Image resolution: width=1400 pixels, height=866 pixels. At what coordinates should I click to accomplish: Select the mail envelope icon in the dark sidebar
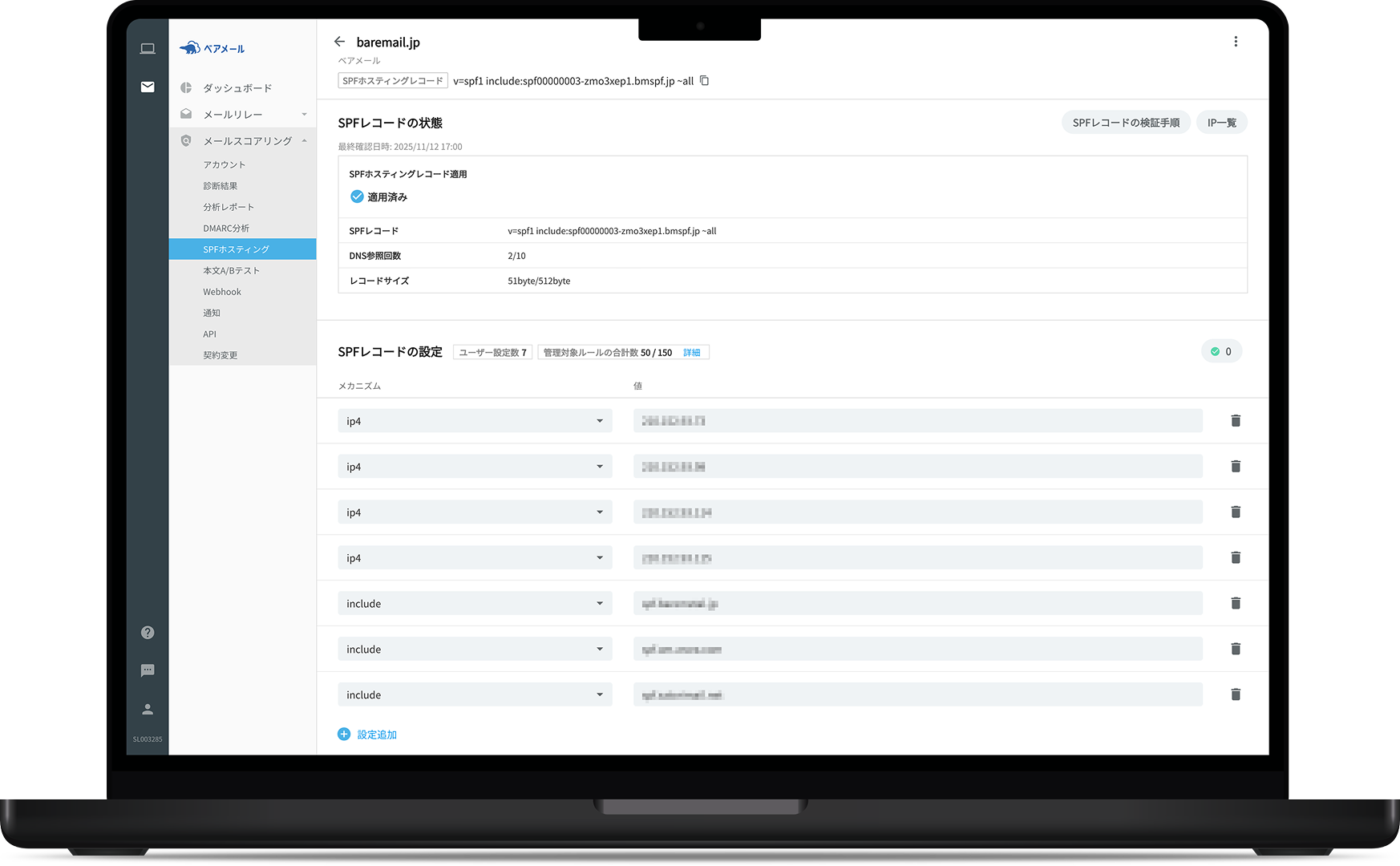pyautogui.click(x=148, y=87)
